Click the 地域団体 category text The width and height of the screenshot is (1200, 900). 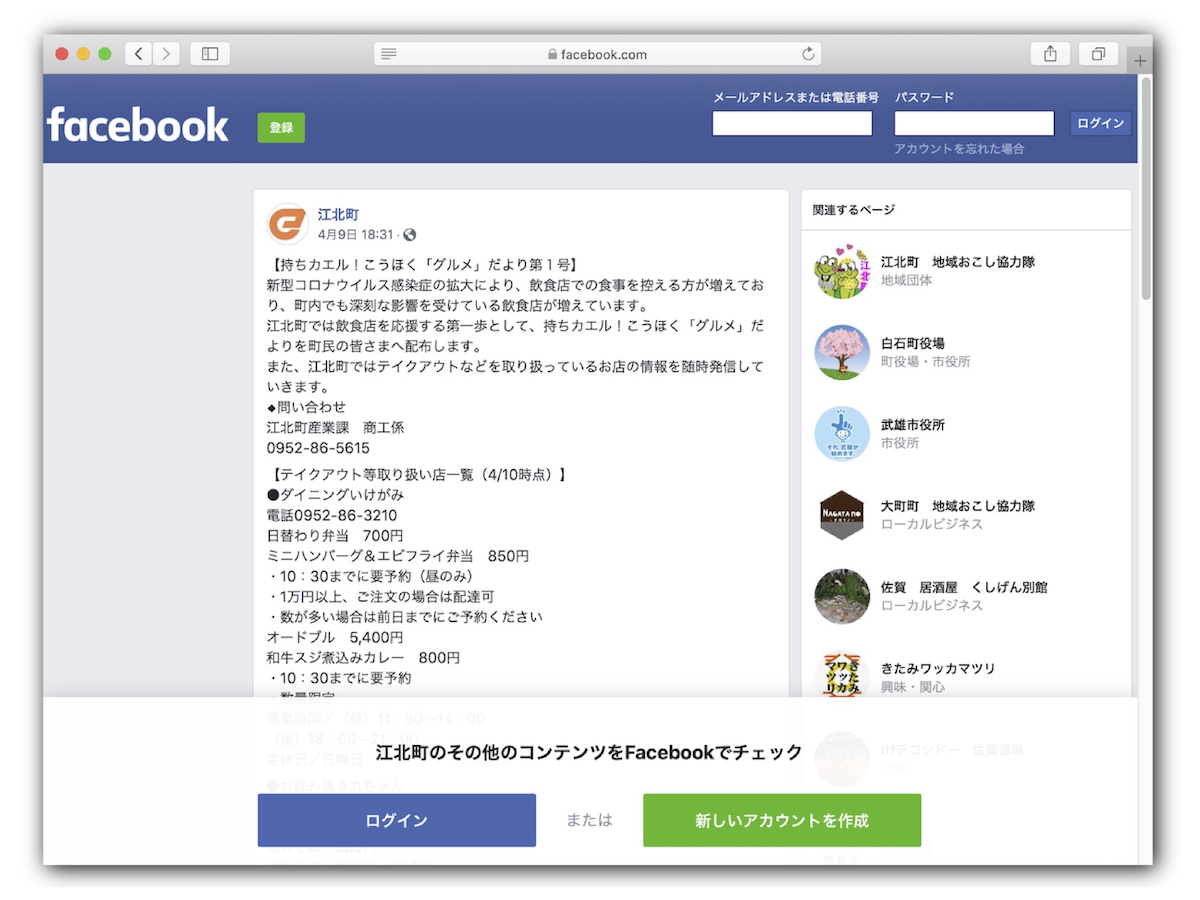point(907,281)
